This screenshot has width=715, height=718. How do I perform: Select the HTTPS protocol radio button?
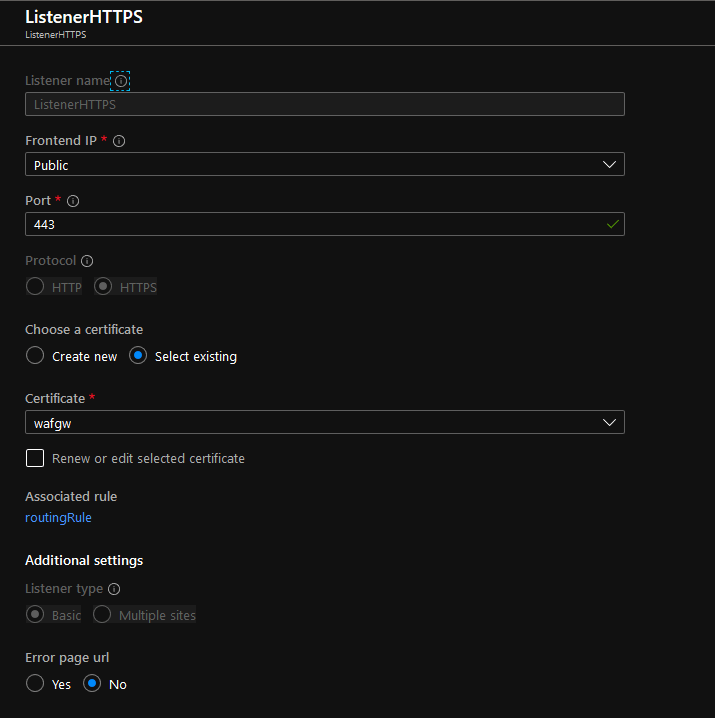pos(103,287)
